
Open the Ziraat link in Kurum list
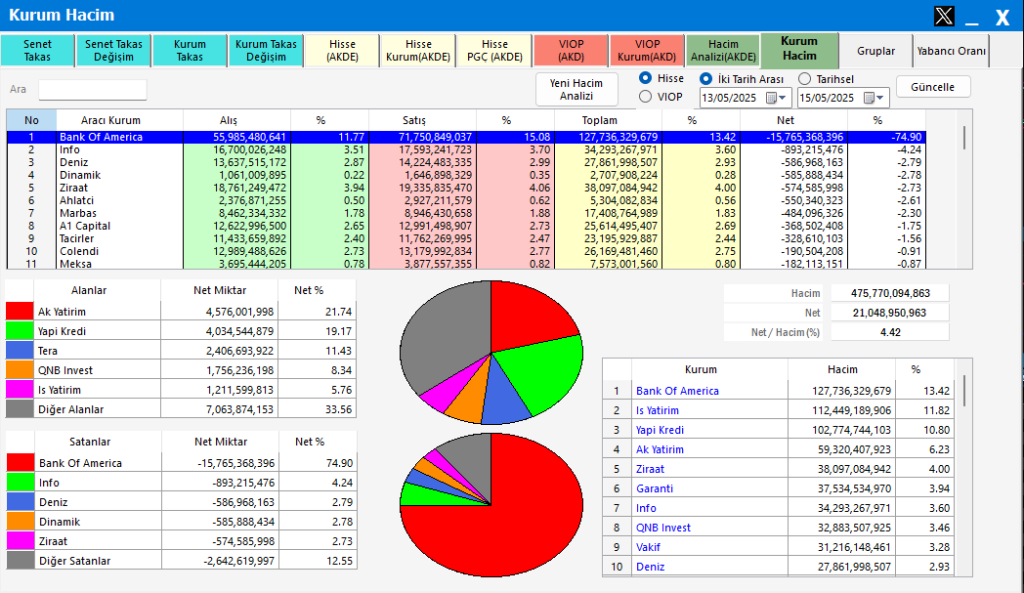pyautogui.click(x=650, y=469)
